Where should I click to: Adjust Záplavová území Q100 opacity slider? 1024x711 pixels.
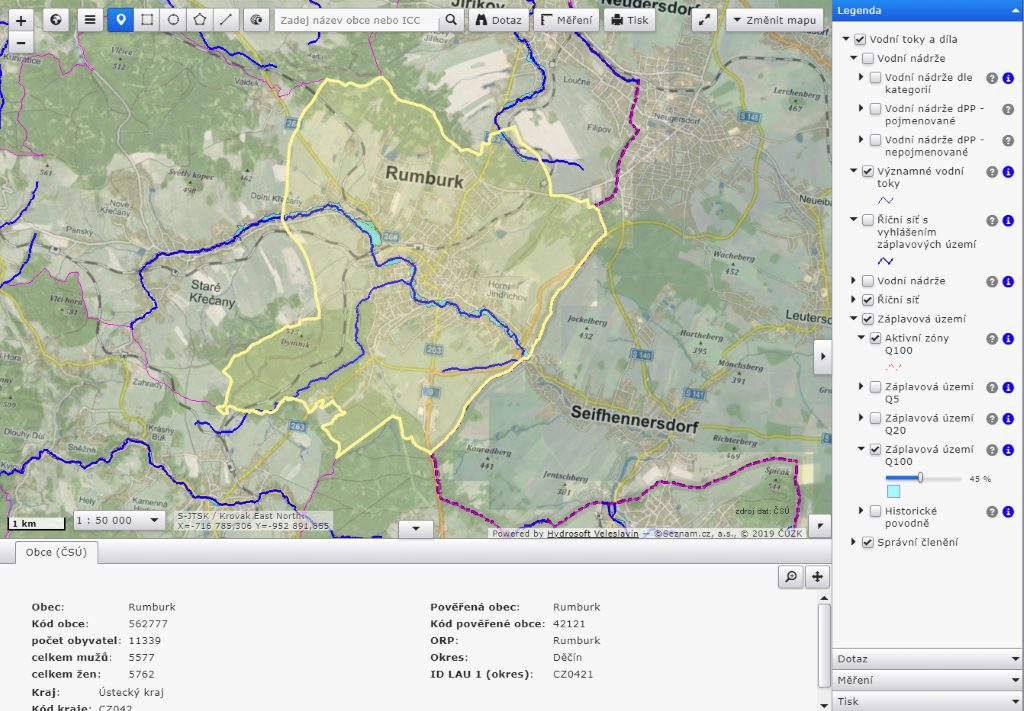(x=920, y=478)
